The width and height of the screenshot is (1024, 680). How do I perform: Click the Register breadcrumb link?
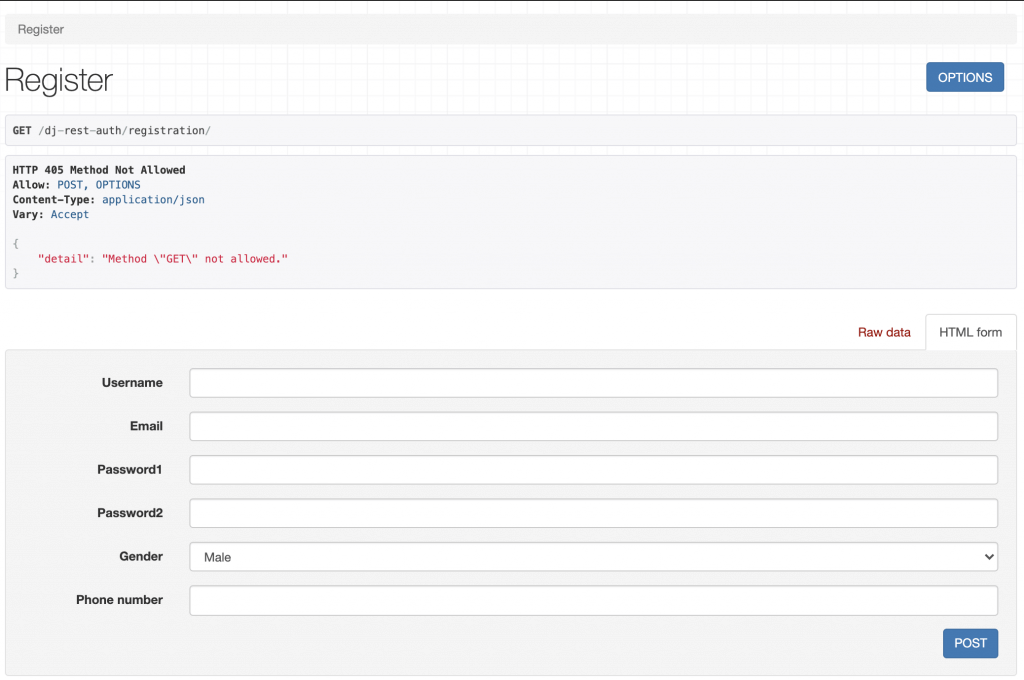pos(40,29)
